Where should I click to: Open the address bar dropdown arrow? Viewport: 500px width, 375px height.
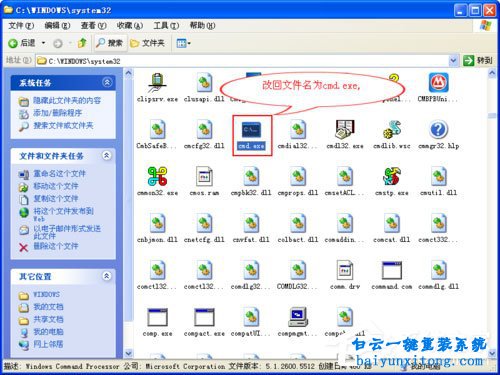click(x=453, y=61)
